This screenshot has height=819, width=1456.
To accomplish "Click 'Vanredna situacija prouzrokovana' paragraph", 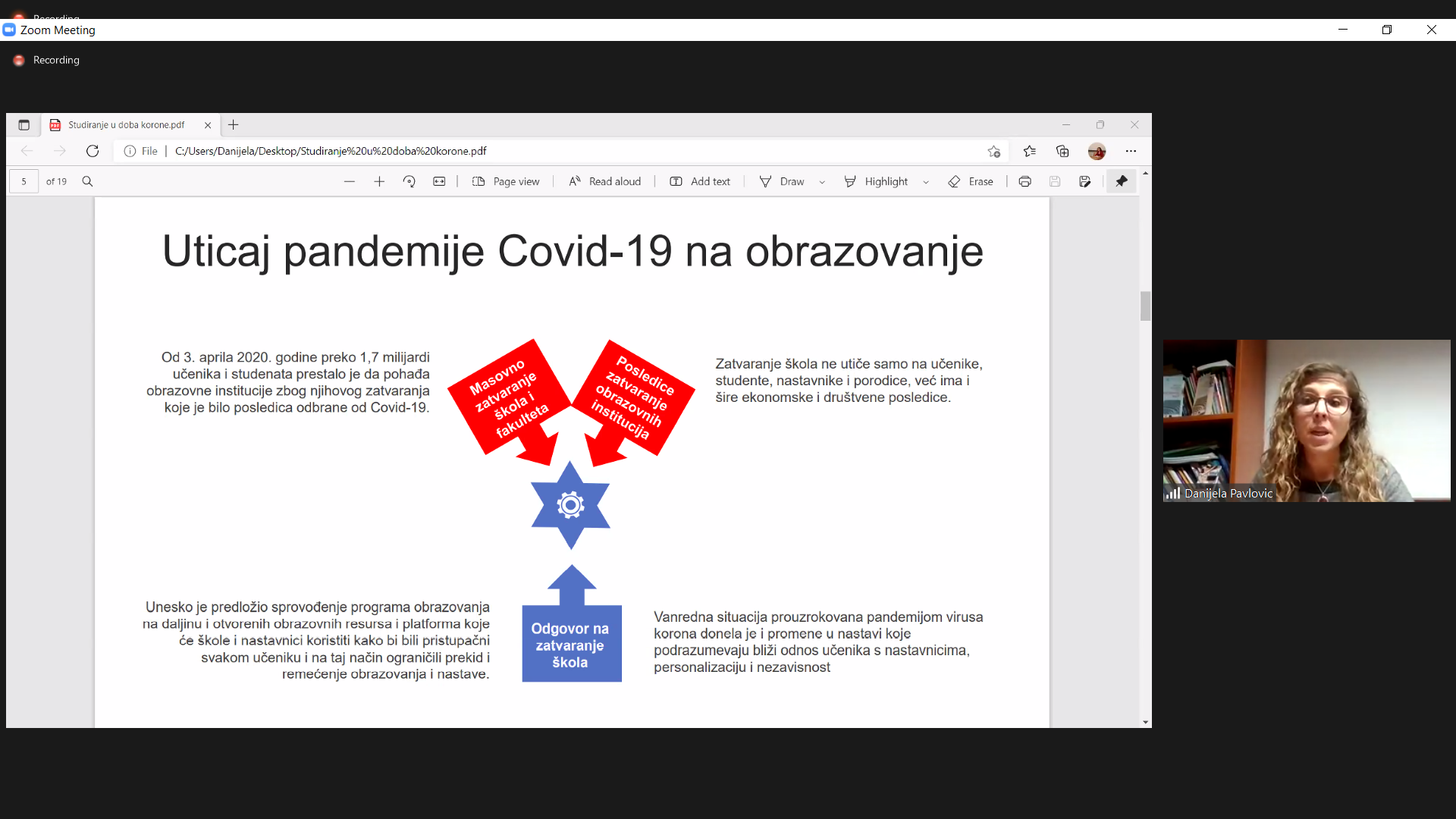I will point(818,642).
